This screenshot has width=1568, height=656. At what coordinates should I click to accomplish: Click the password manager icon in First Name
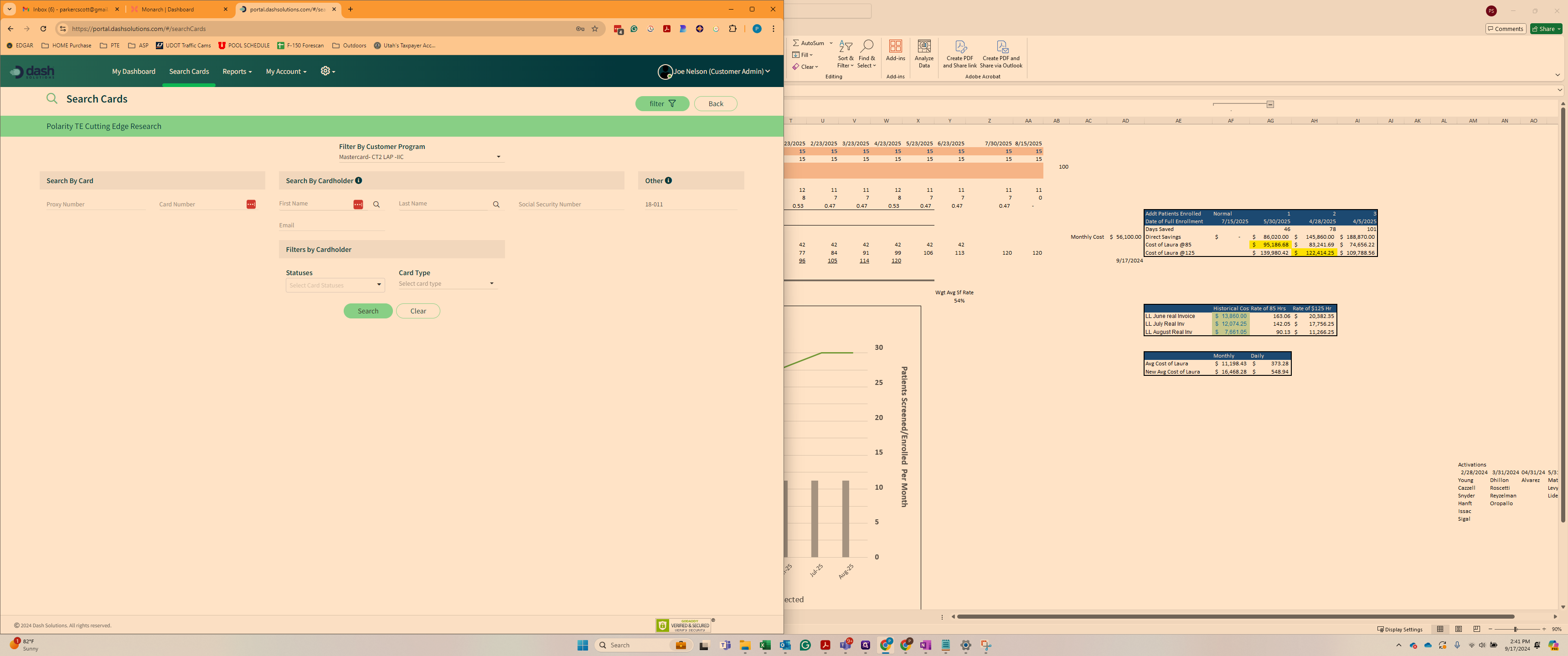[358, 205]
